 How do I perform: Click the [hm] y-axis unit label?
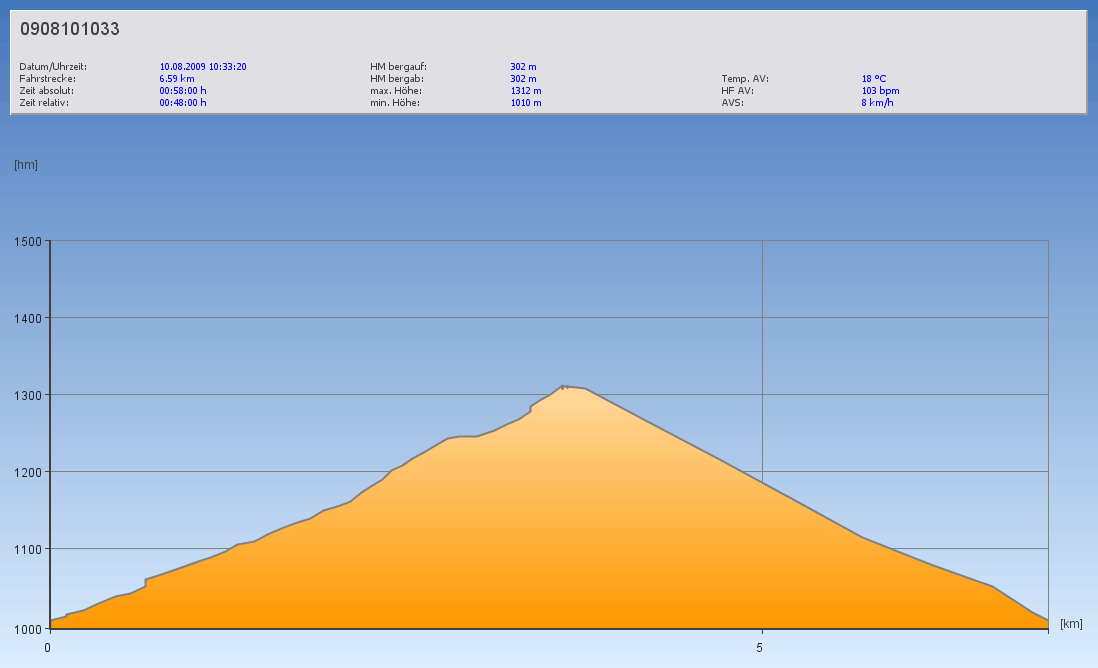[x=26, y=165]
